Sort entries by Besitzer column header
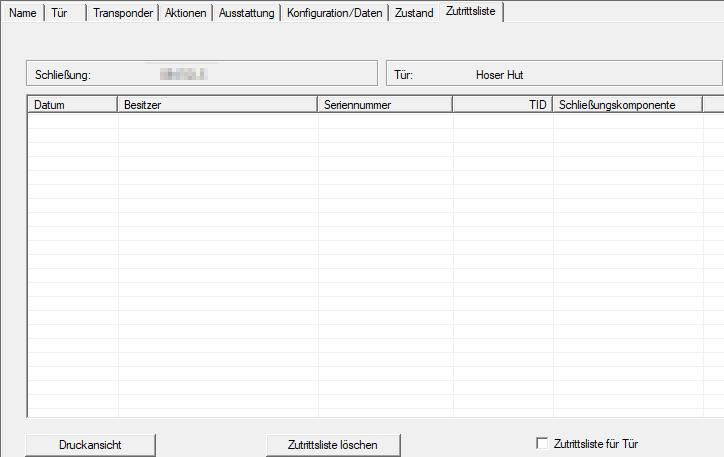The image size is (724, 457). coord(217,104)
